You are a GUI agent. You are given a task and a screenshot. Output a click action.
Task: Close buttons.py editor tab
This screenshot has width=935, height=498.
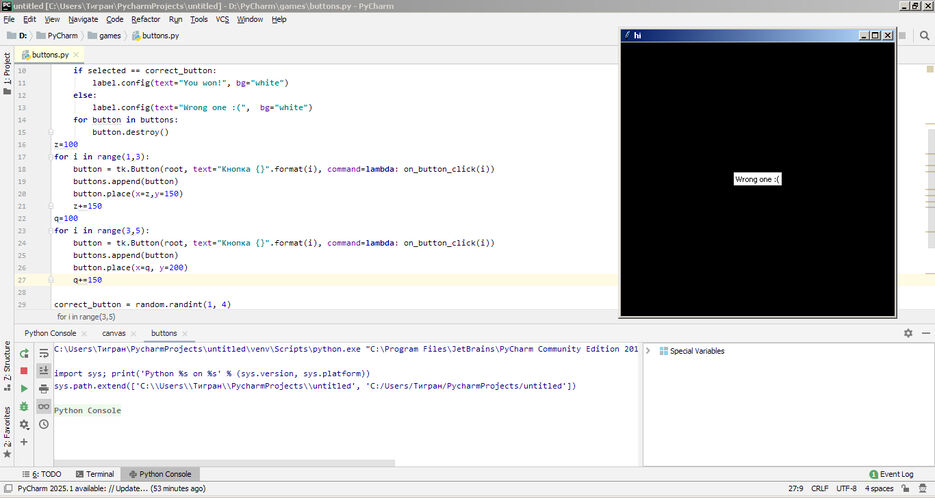tap(76, 55)
